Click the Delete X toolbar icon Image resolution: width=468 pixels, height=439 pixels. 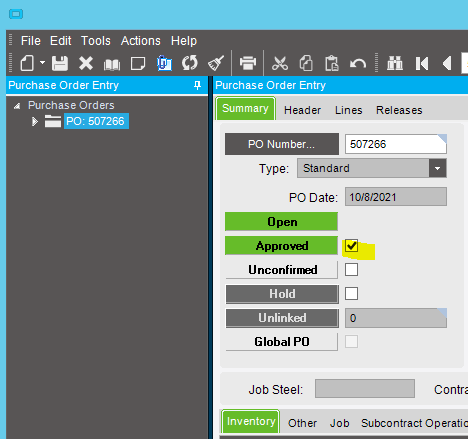pyautogui.click(x=86, y=63)
